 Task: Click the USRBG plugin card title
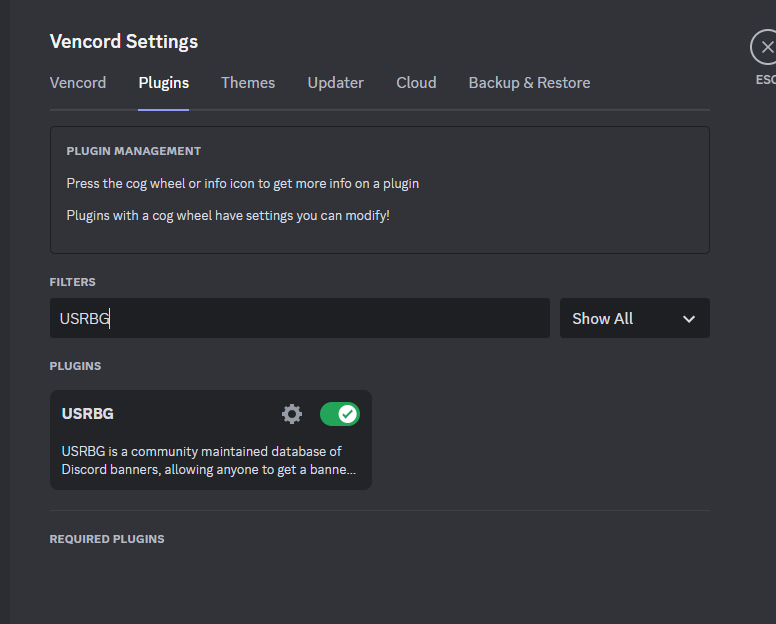click(88, 414)
